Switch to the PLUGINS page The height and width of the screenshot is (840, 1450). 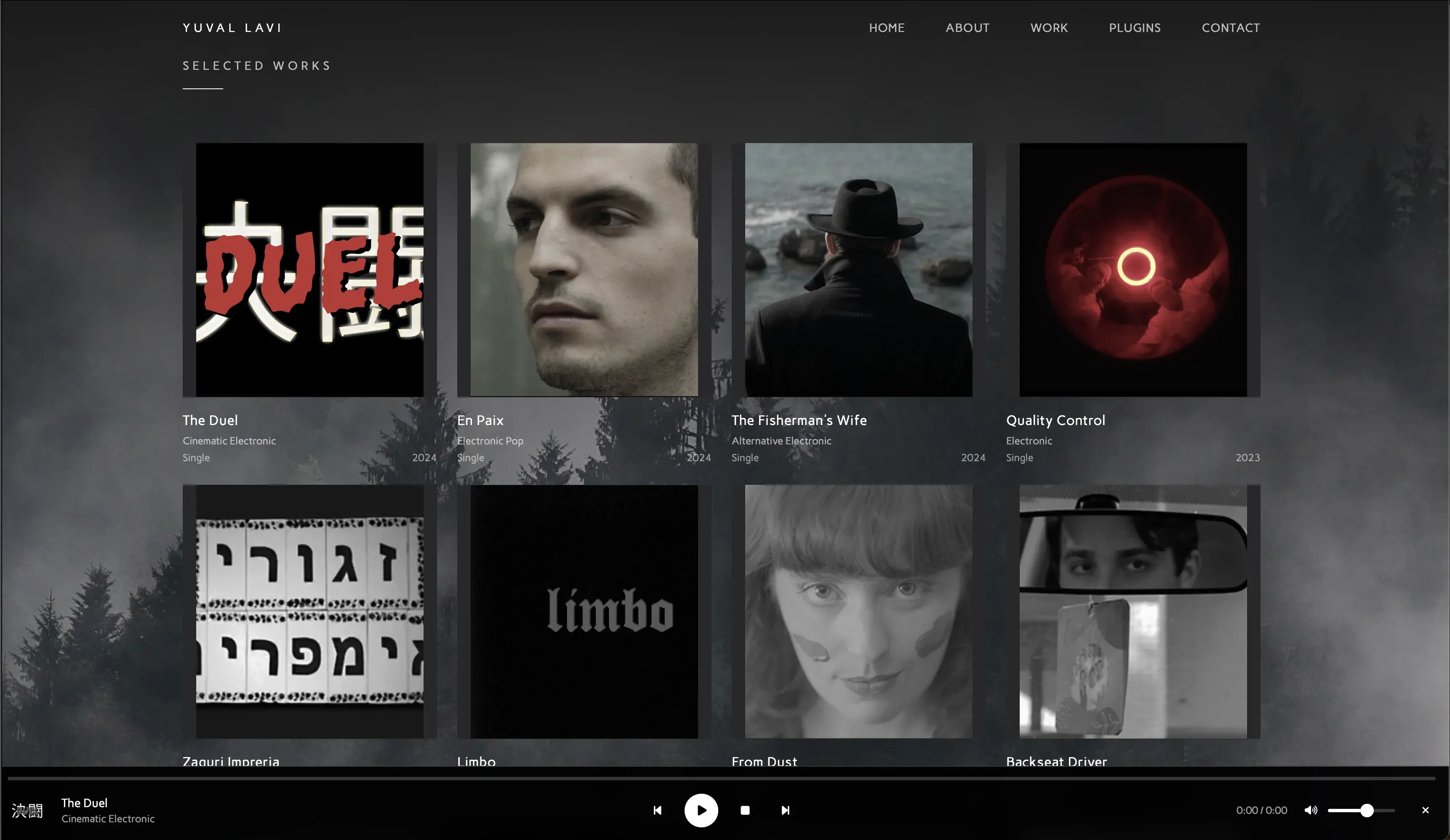[x=1134, y=28]
